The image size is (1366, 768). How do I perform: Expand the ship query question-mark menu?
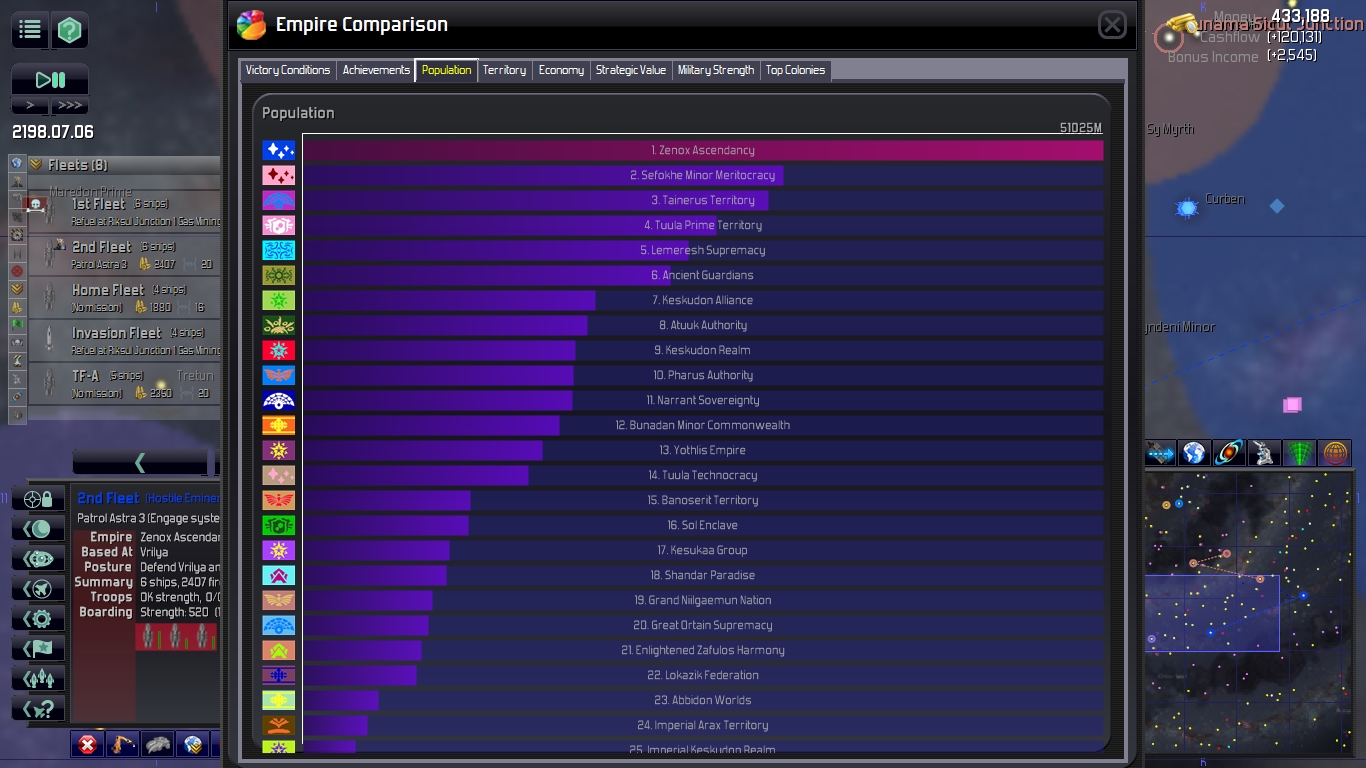point(39,708)
